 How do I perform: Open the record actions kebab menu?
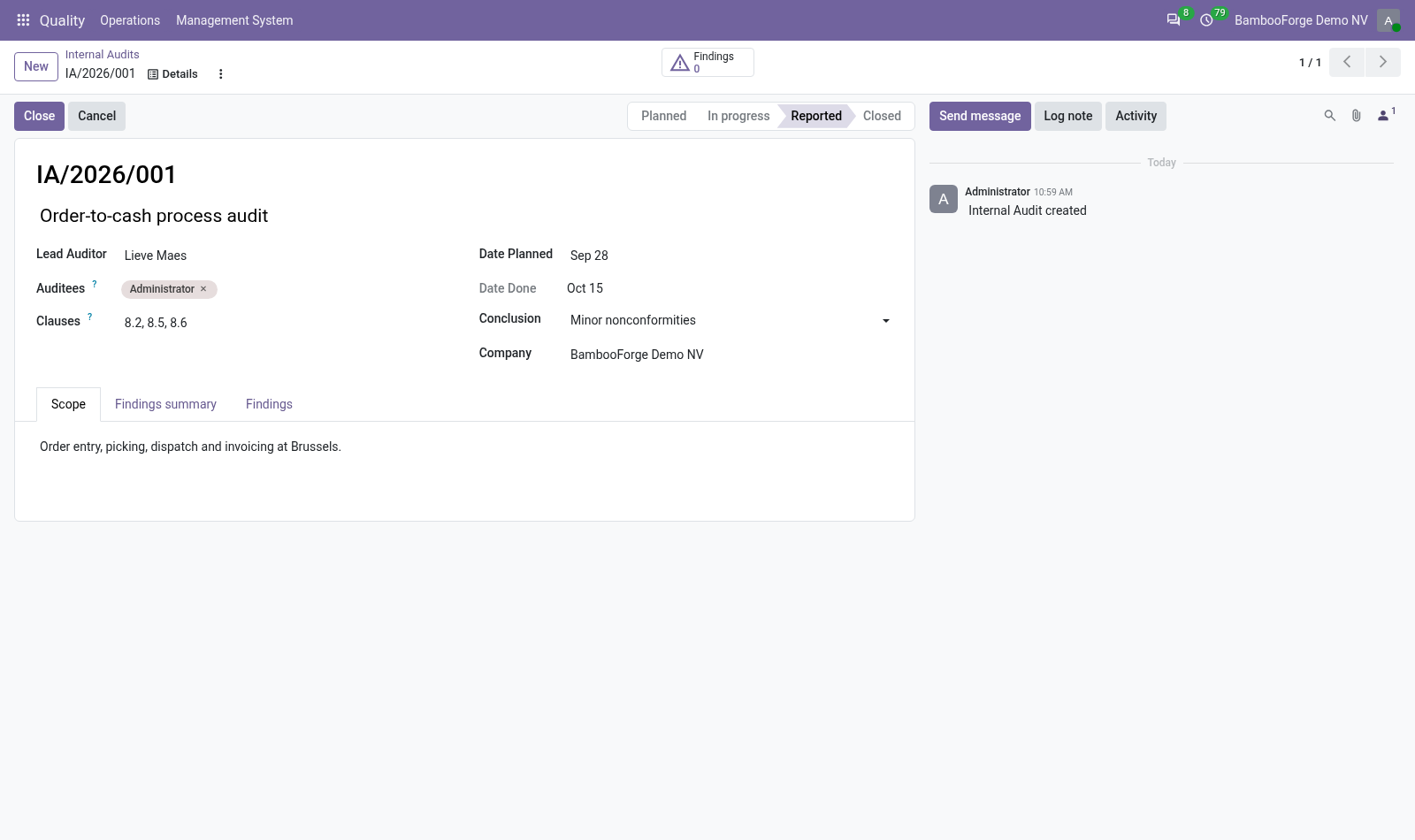[221, 74]
